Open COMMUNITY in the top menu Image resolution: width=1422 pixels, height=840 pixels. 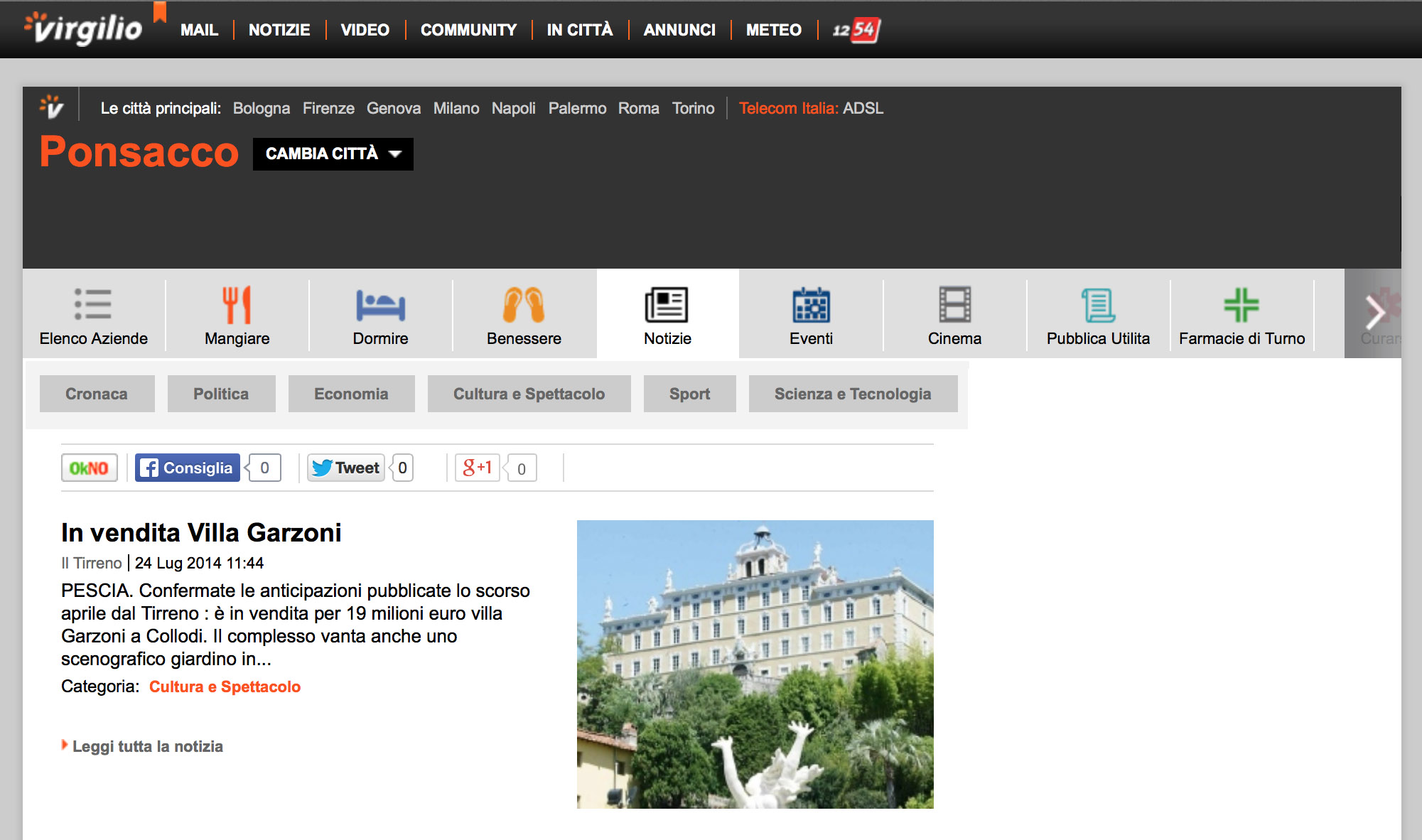[468, 30]
